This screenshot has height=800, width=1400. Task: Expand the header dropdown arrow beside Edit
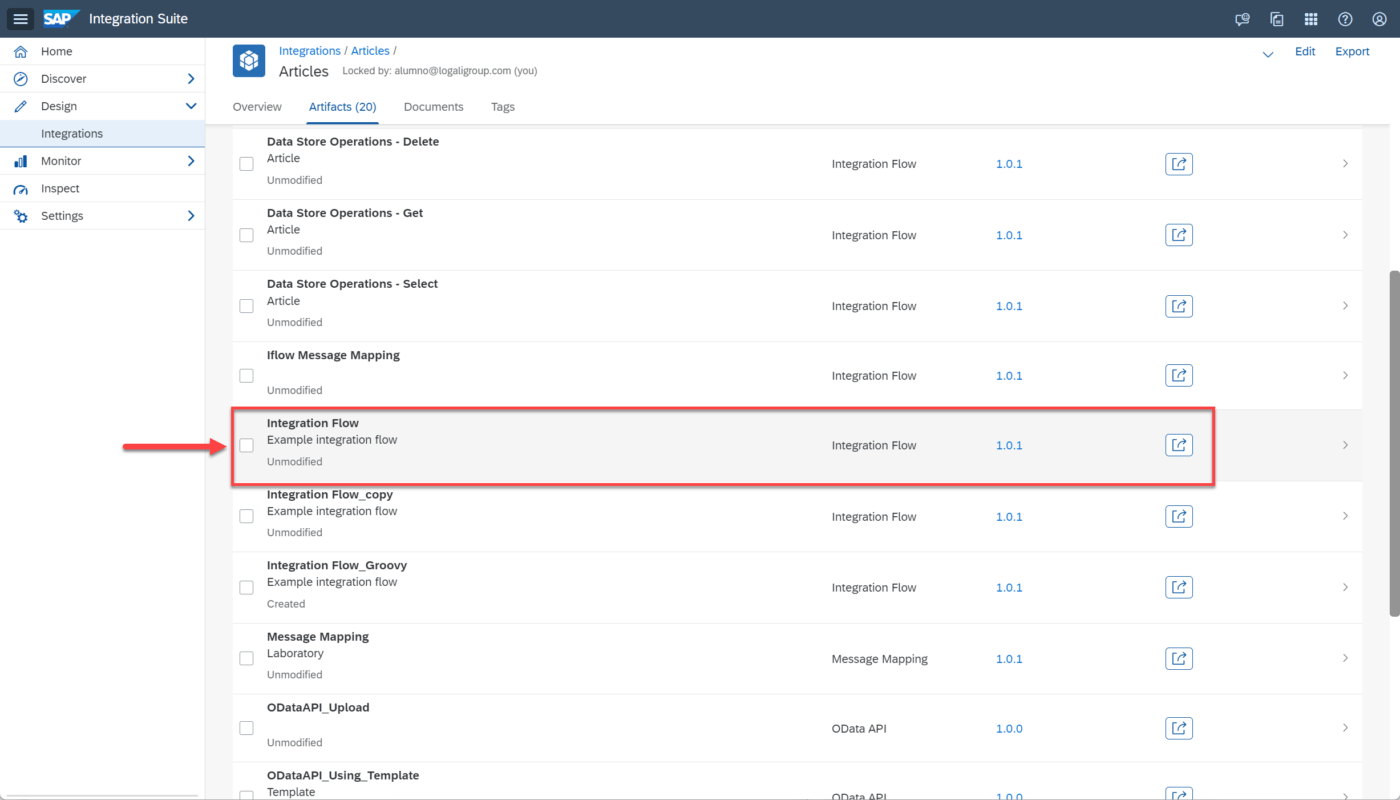[x=1268, y=54]
